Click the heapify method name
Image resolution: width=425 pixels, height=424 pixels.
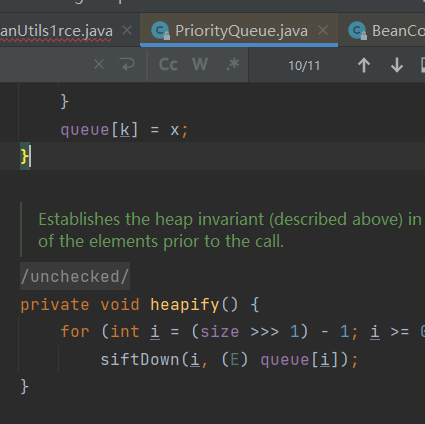(x=185, y=305)
